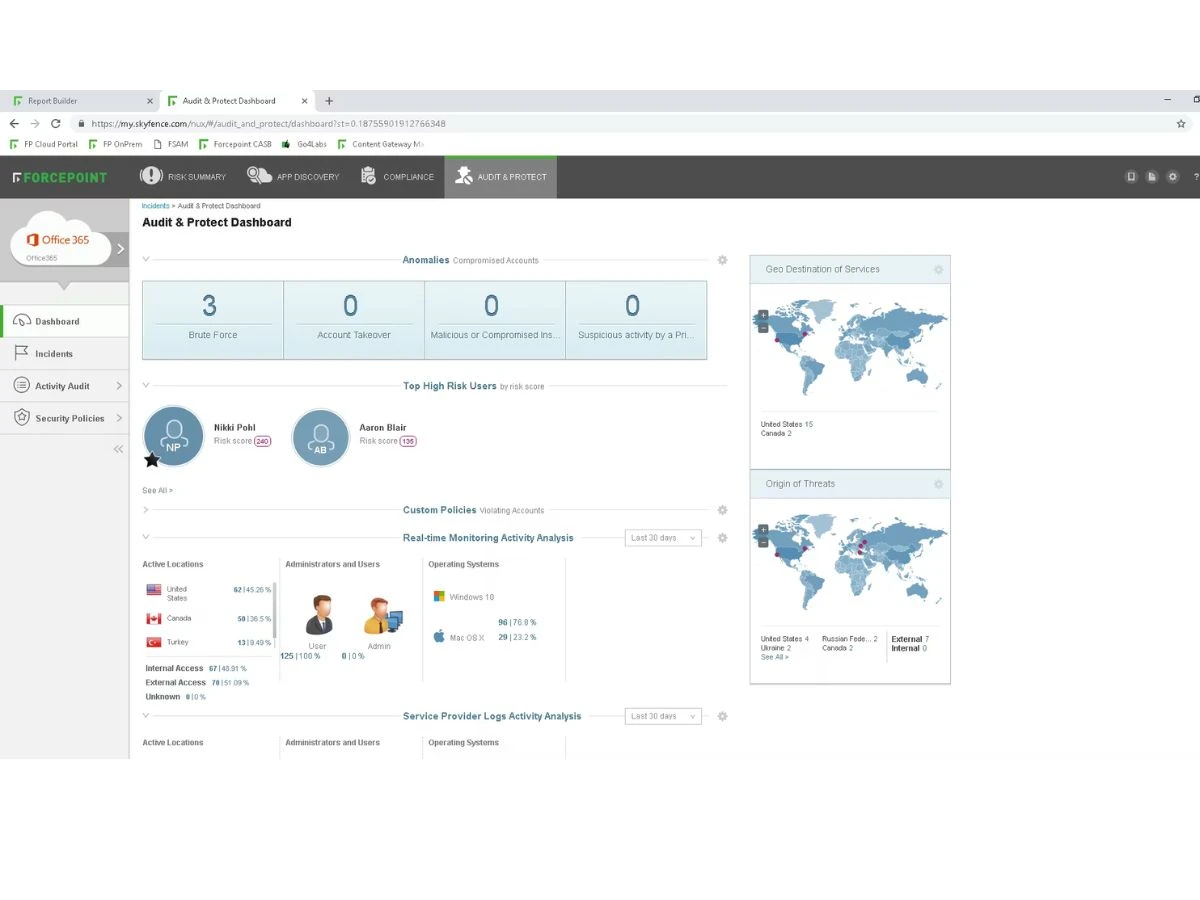Click the Canada flag row
Screen dimensions: 1200x900
point(208,618)
